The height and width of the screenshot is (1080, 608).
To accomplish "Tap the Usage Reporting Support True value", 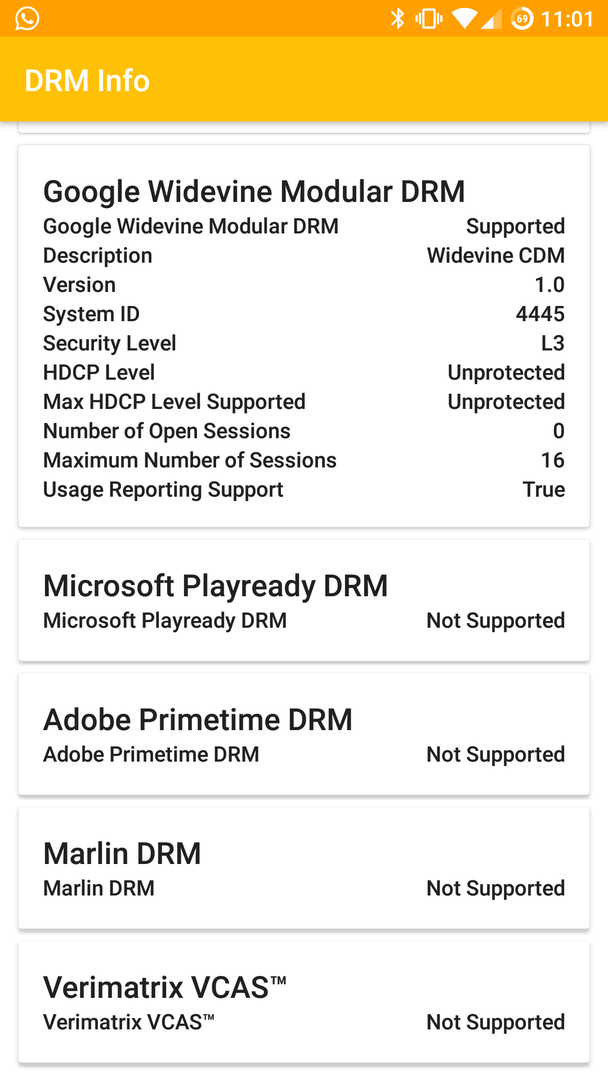I will pyautogui.click(x=543, y=489).
